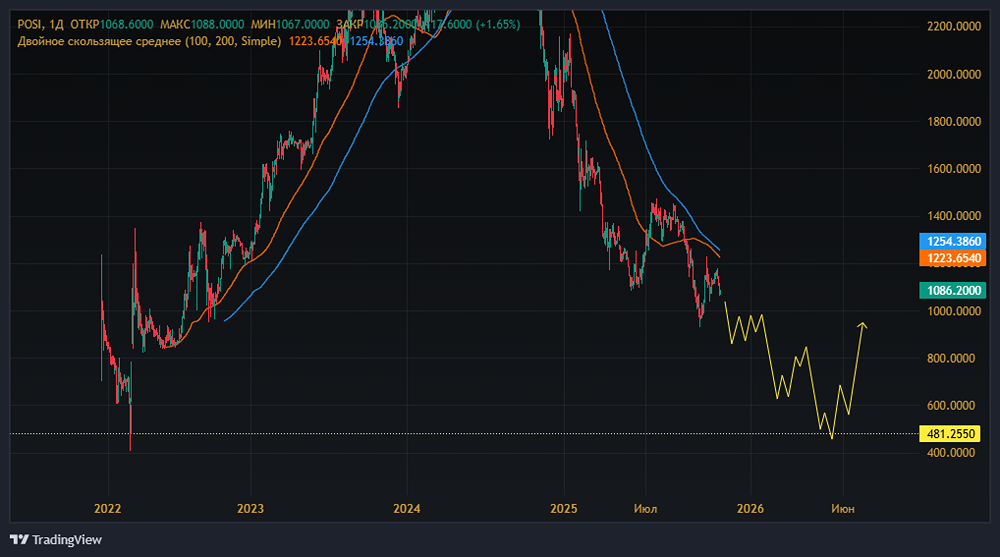Click the 400.0000 price scale label
Image resolution: width=1000 pixels, height=557 pixels.
point(951,452)
